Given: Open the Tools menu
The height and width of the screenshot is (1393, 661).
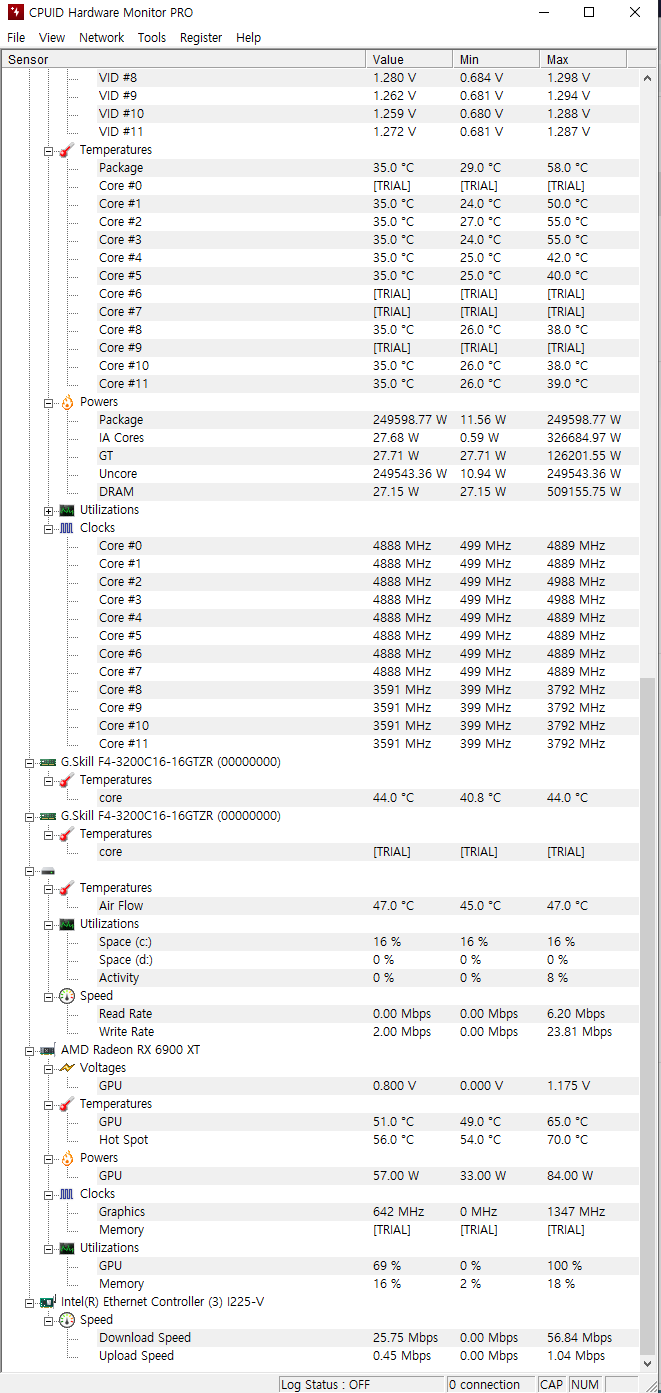Looking at the screenshot, I should [152, 37].
